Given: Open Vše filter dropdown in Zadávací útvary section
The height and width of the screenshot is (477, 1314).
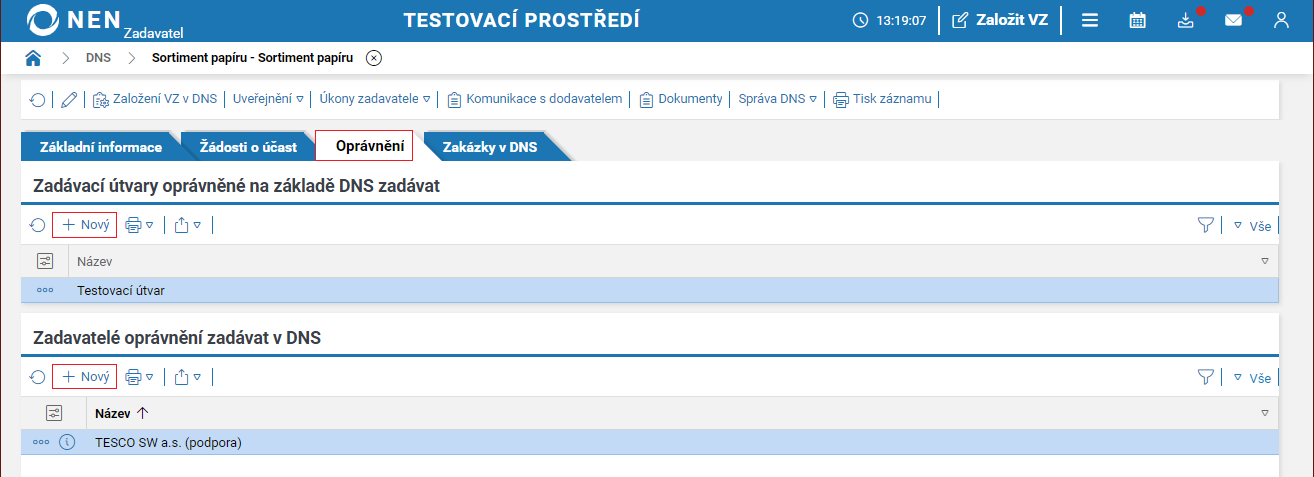Looking at the screenshot, I should (x=1252, y=226).
